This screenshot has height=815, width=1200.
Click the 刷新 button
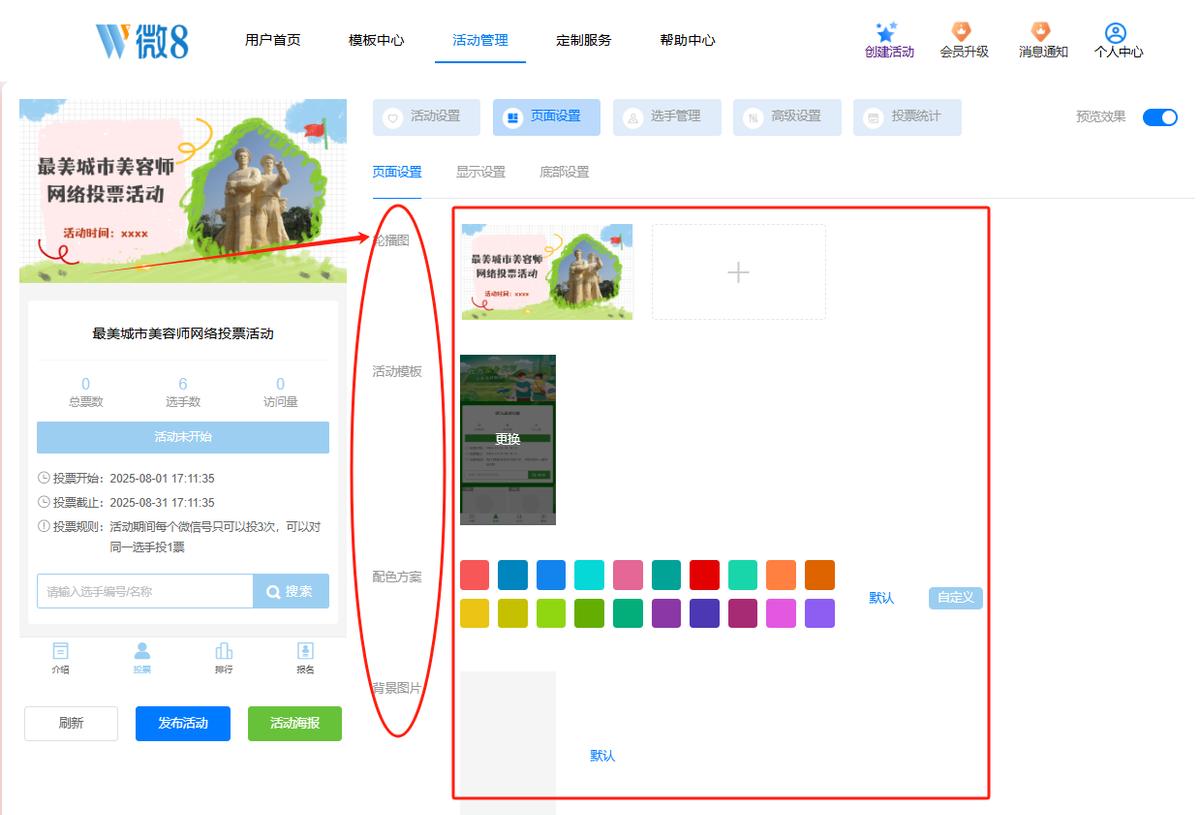[x=71, y=723]
